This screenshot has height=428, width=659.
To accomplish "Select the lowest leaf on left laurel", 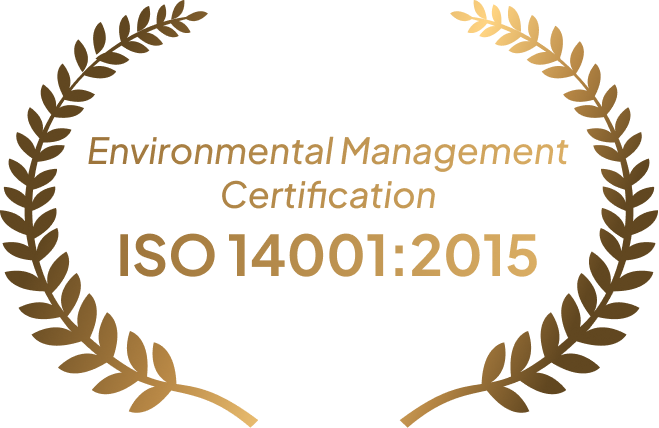I will click(149, 399).
